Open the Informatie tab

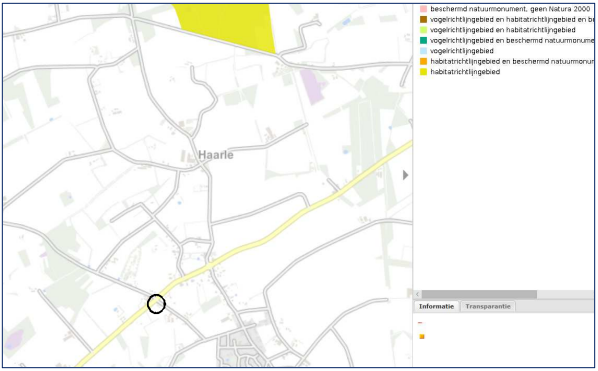tap(436, 307)
